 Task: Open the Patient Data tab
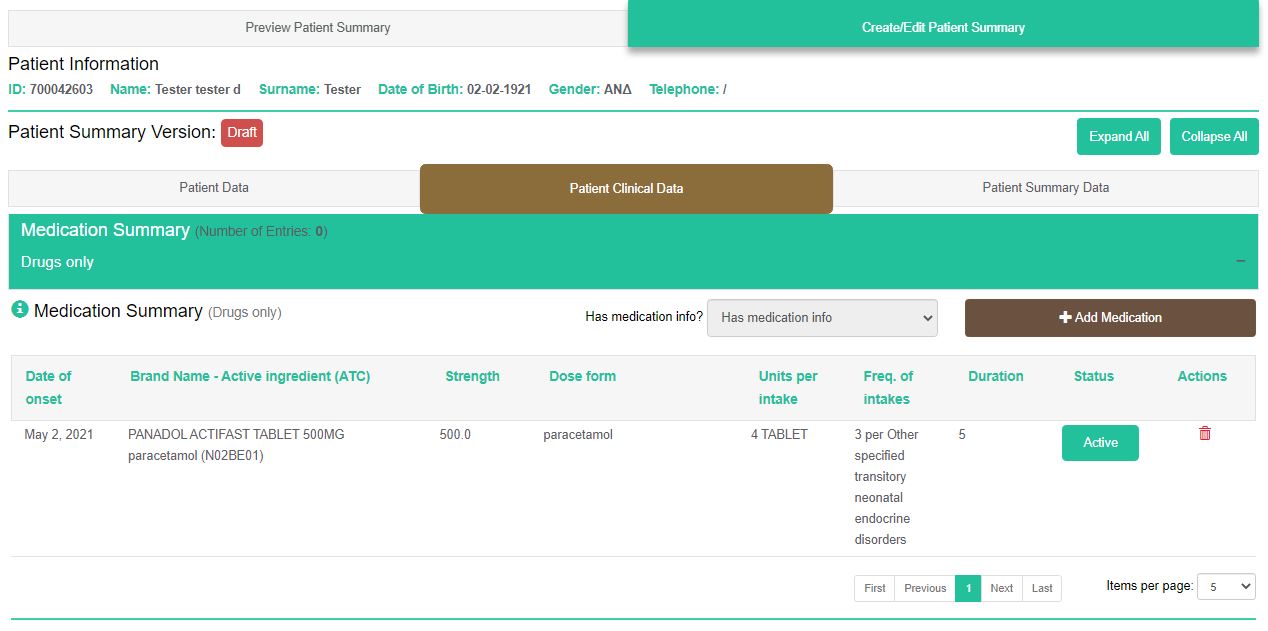coord(214,188)
